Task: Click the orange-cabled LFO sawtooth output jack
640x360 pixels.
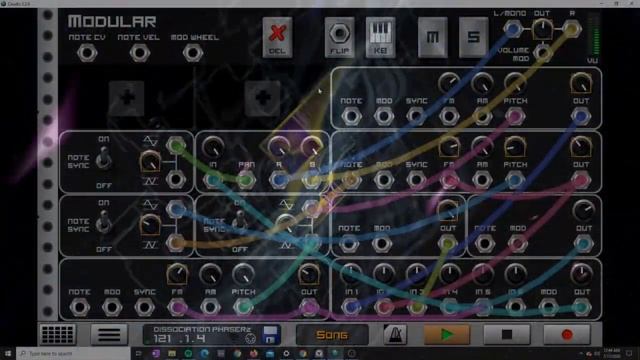Action: pyautogui.click(x=176, y=243)
